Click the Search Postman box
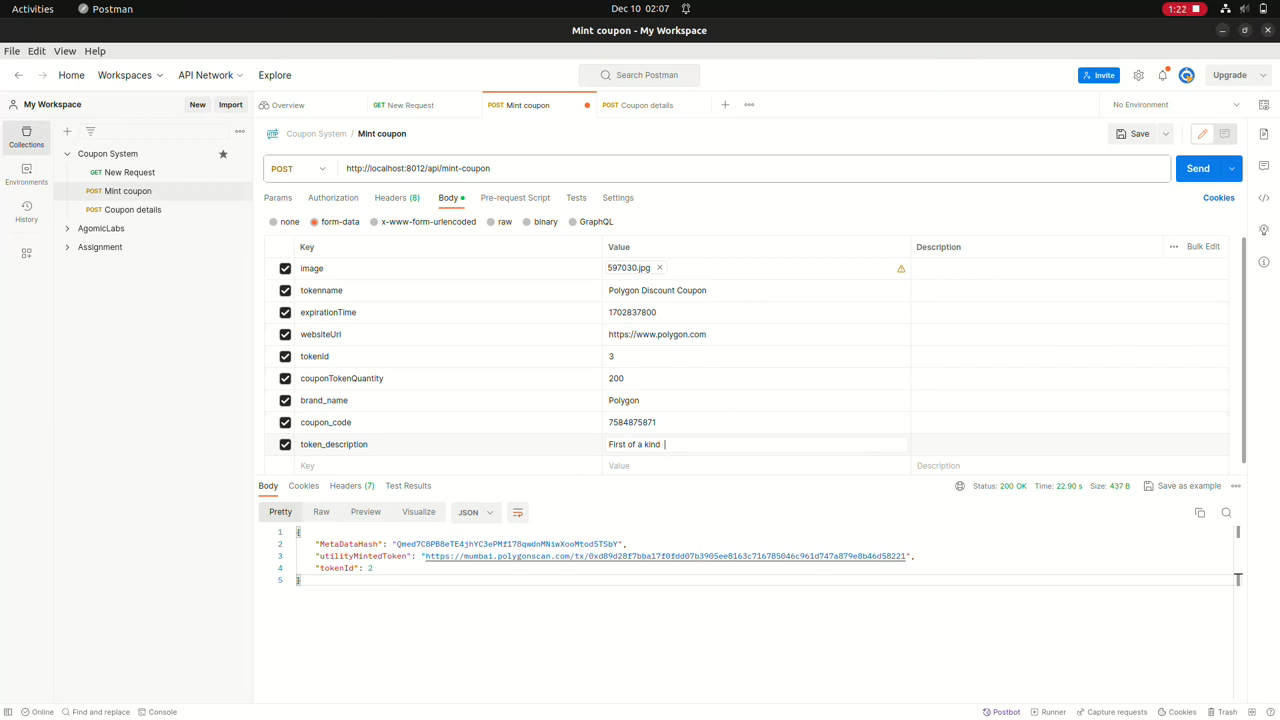Screen dimensions: 1280x720 [639, 75]
